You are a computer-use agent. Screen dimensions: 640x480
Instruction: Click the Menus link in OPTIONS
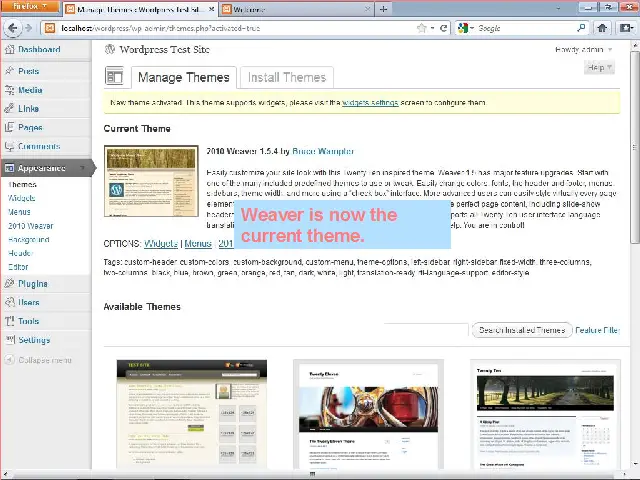(198, 244)
